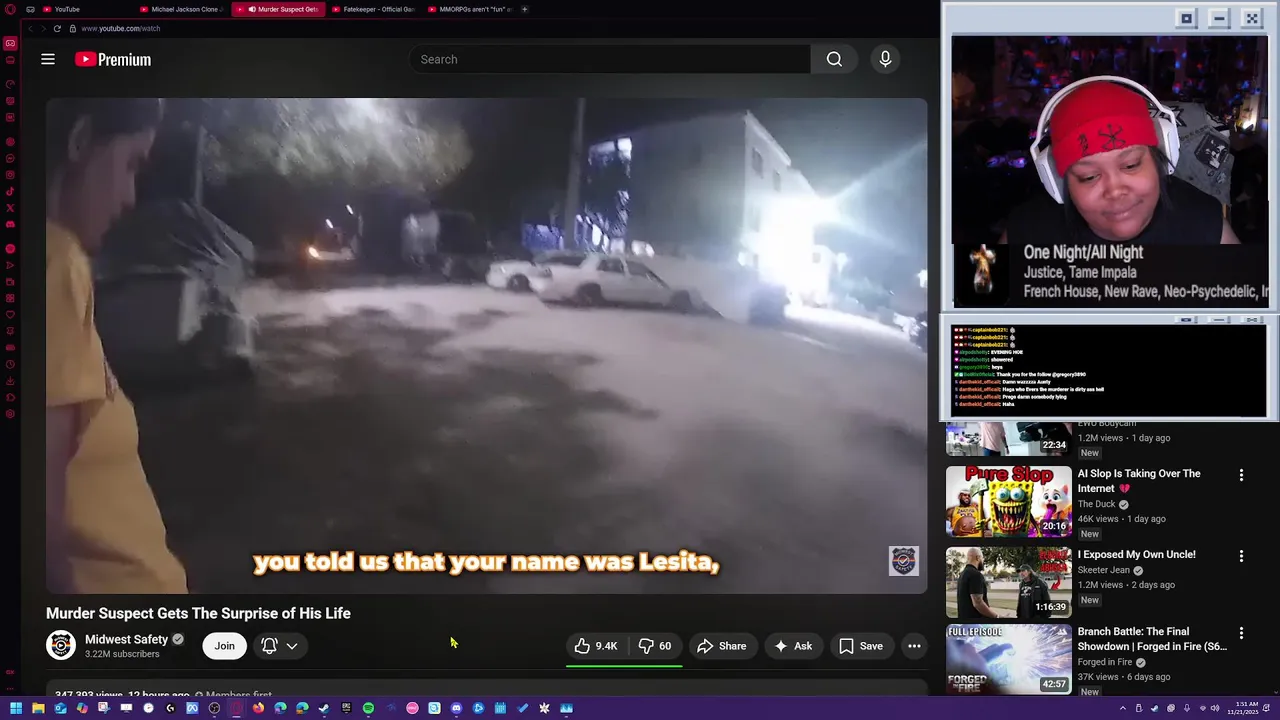Click the magnifier search button

click(834, 59)
